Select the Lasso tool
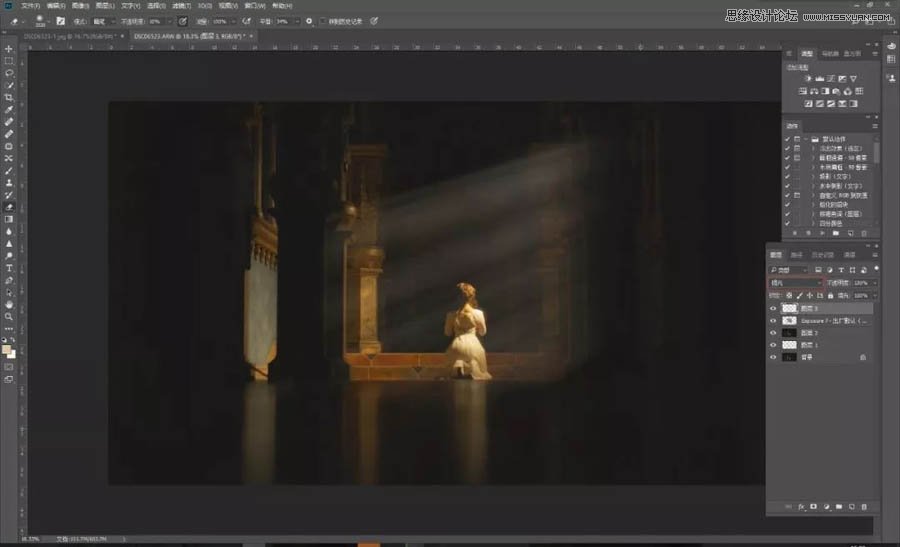900x547 pixels. click(x=9, y=73)
